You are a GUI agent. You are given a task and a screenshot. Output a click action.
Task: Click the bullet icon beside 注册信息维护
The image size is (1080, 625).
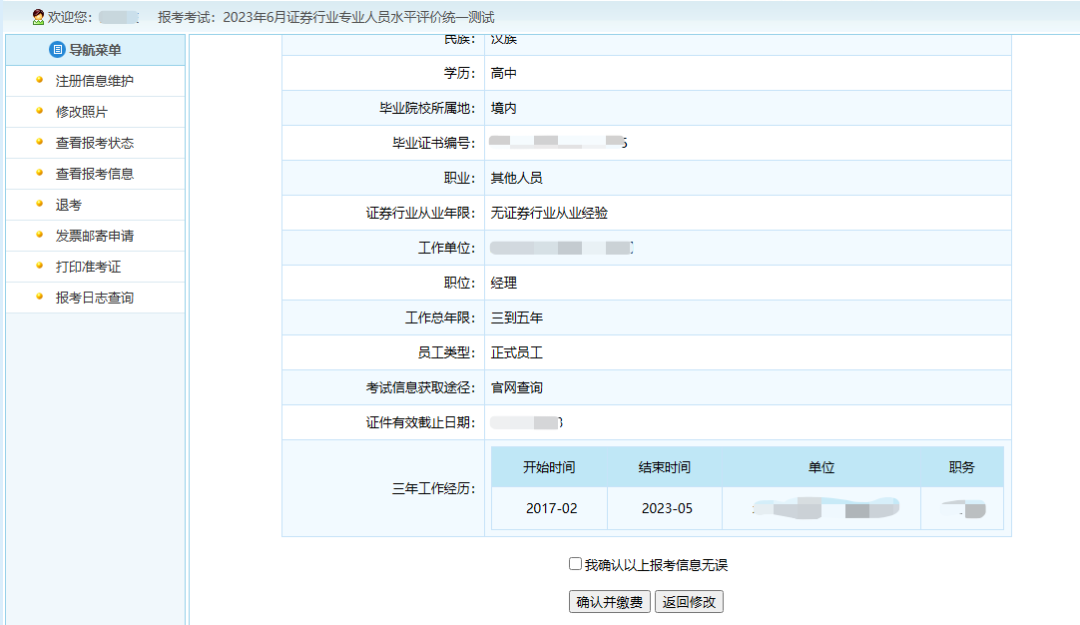coord(39,80)
